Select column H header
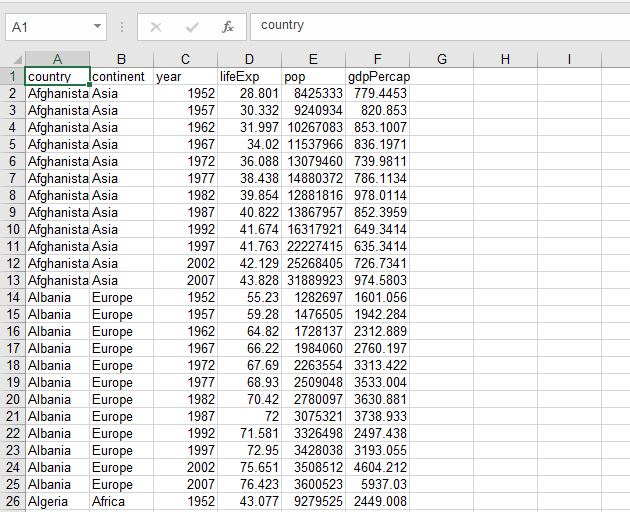Viewport: 630px width, 512px height. tap(505, 59)
